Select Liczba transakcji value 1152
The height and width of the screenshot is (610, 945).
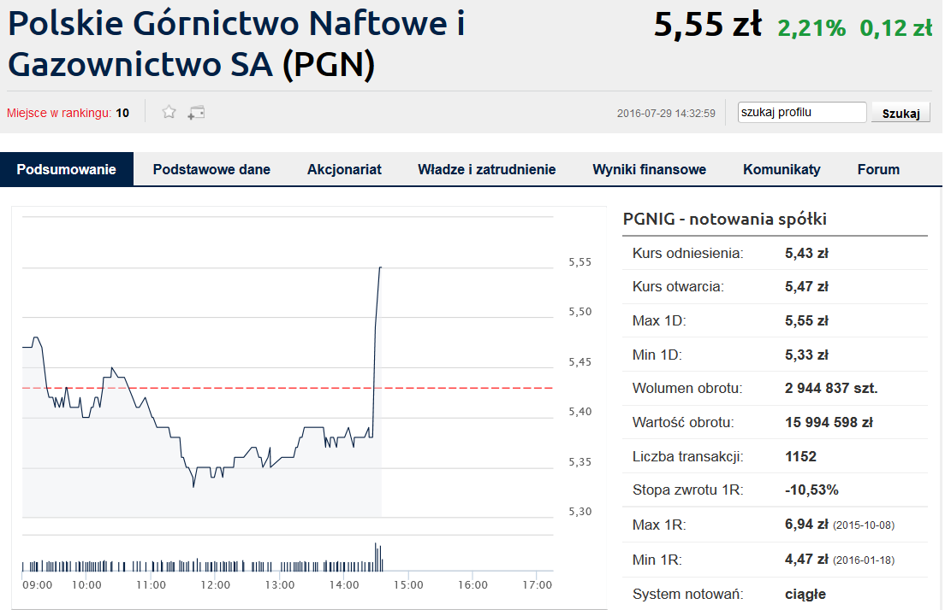[800, 456]
